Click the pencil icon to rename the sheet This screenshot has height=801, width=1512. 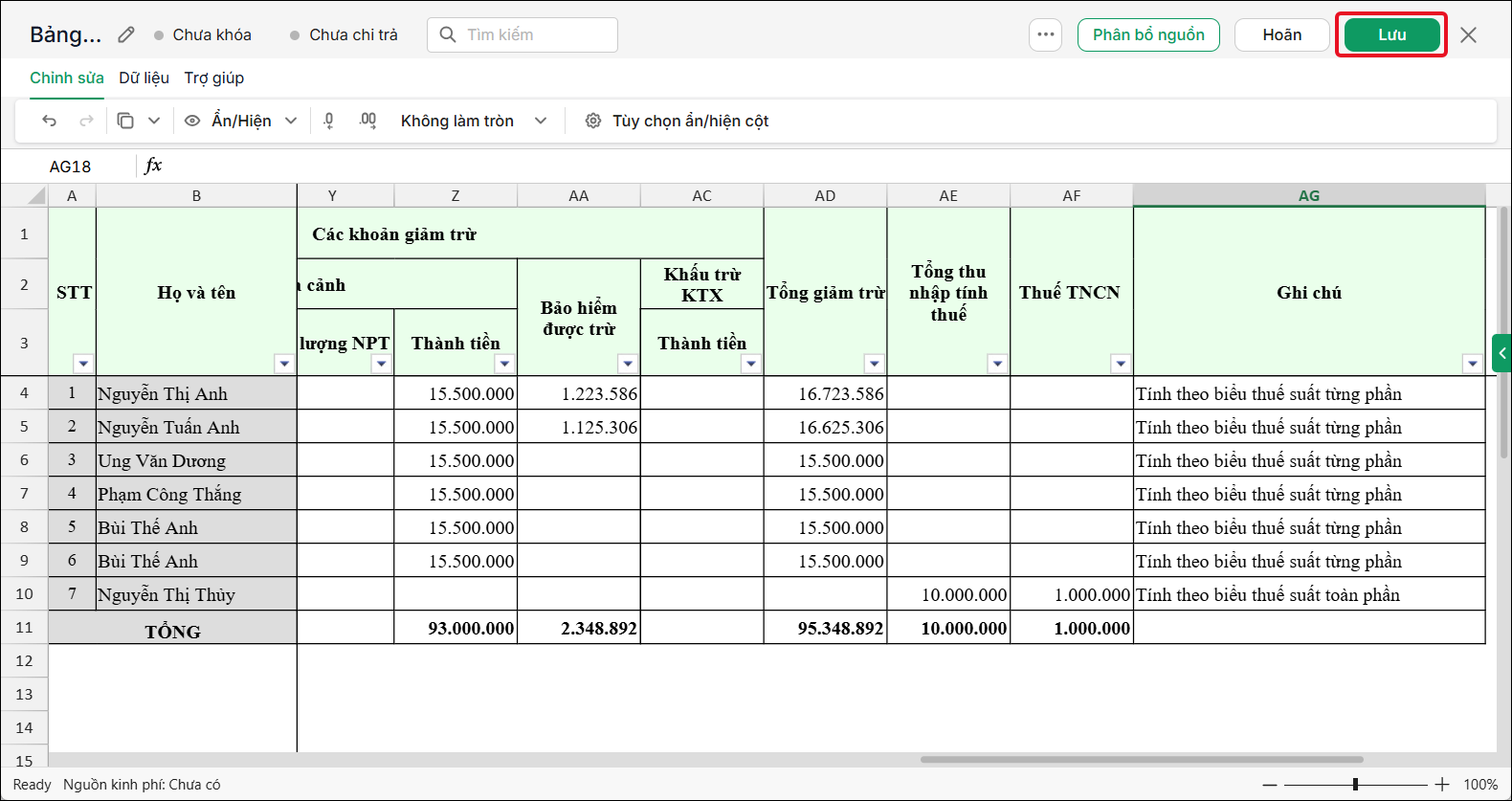coord(126,34)
